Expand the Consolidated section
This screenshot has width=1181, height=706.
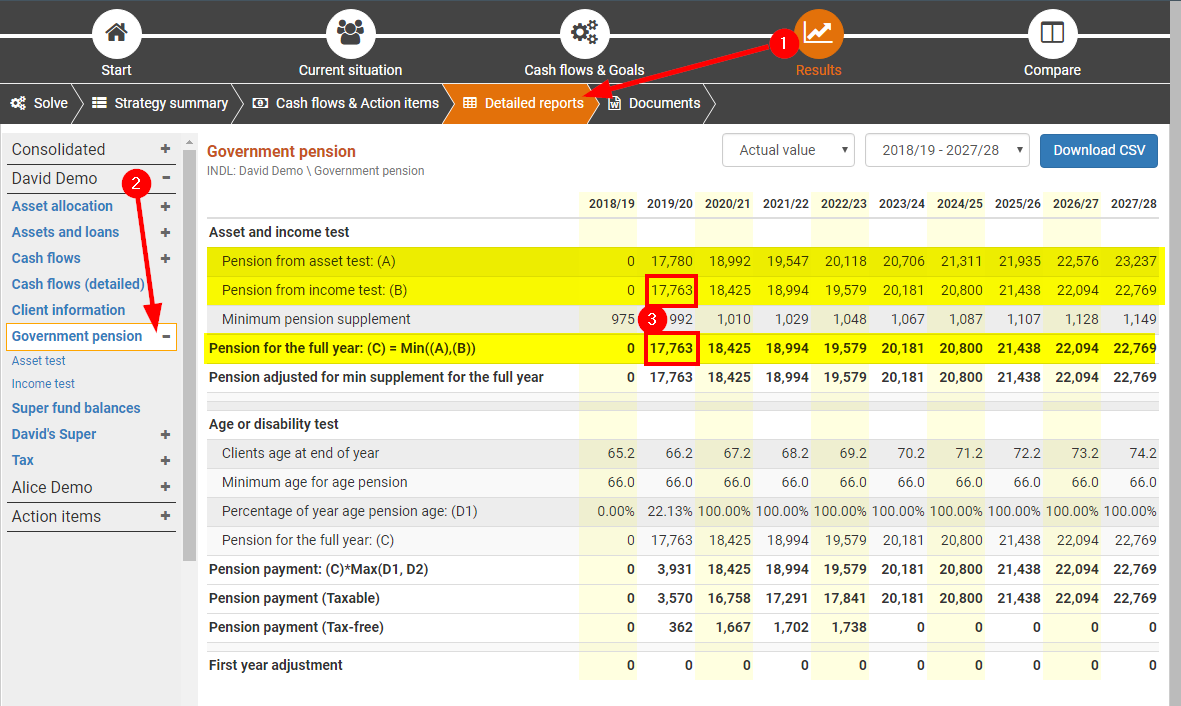pyautogui.click(x=165, y=149)
